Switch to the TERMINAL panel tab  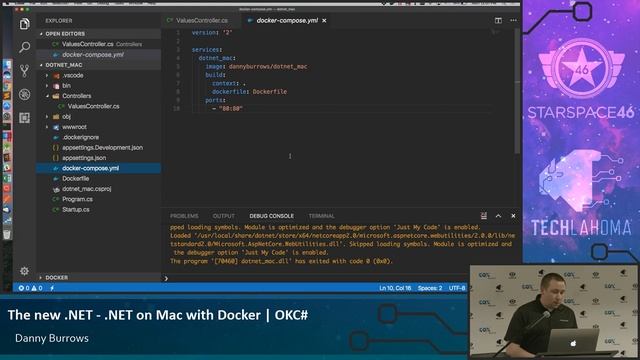[322, 216]
